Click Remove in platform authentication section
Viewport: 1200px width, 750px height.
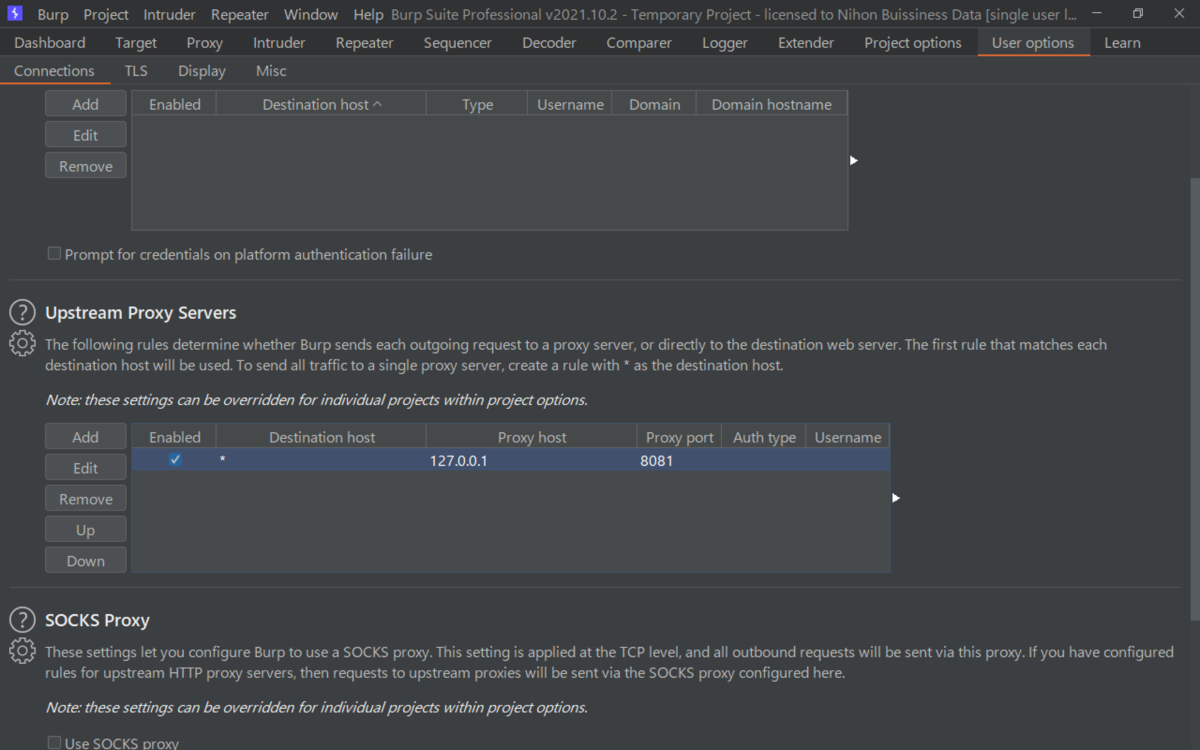86,166
